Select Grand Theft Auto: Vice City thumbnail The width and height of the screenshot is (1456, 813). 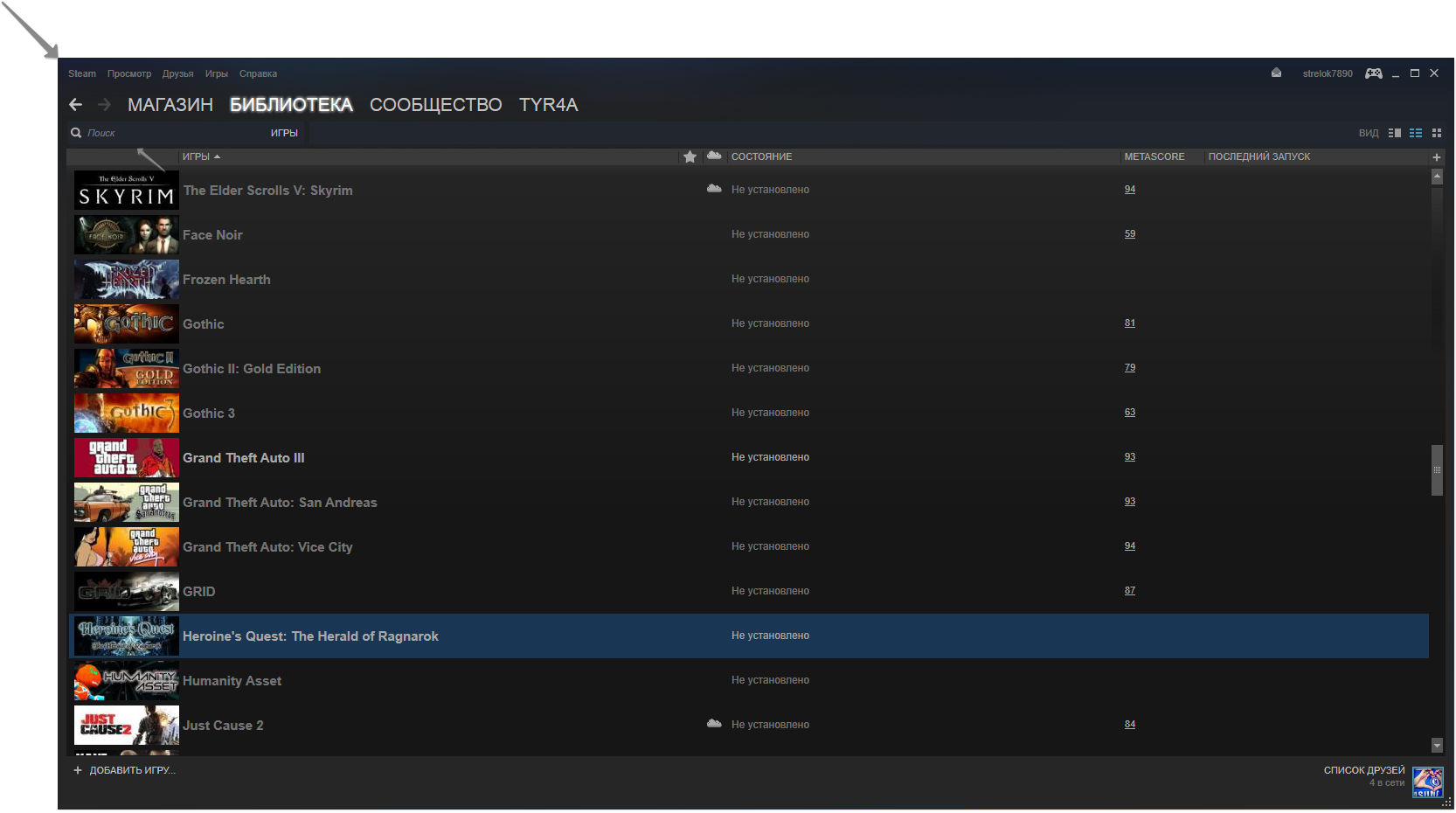[127, 546]
